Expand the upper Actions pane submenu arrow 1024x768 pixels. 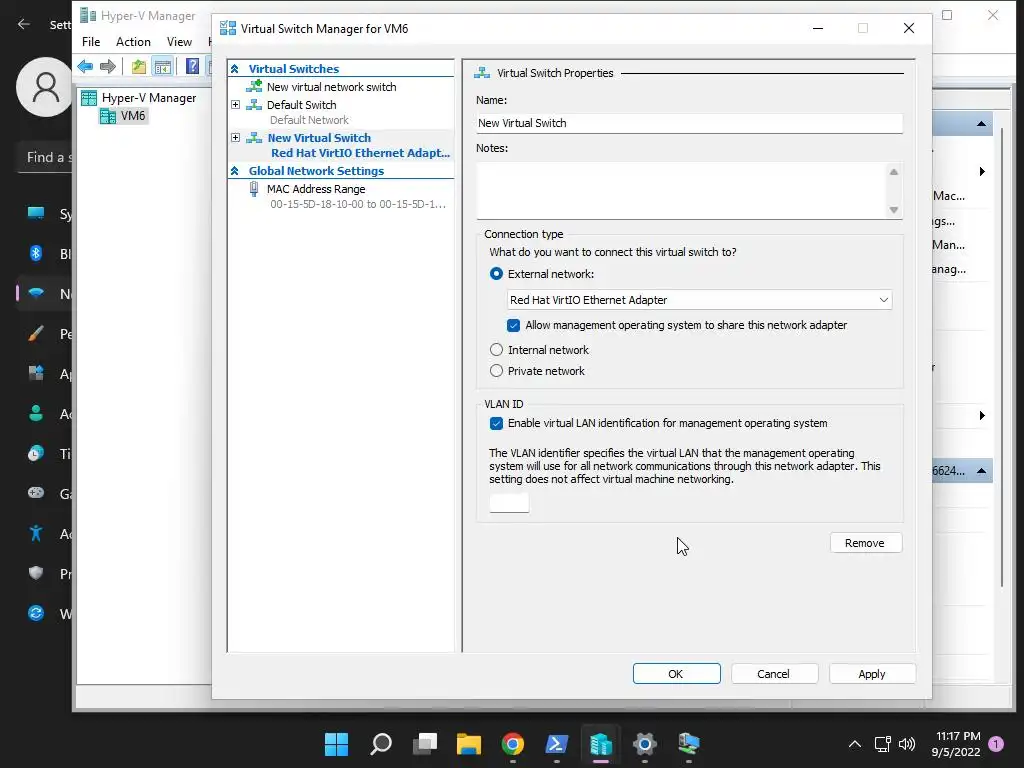tap(982, 171)
